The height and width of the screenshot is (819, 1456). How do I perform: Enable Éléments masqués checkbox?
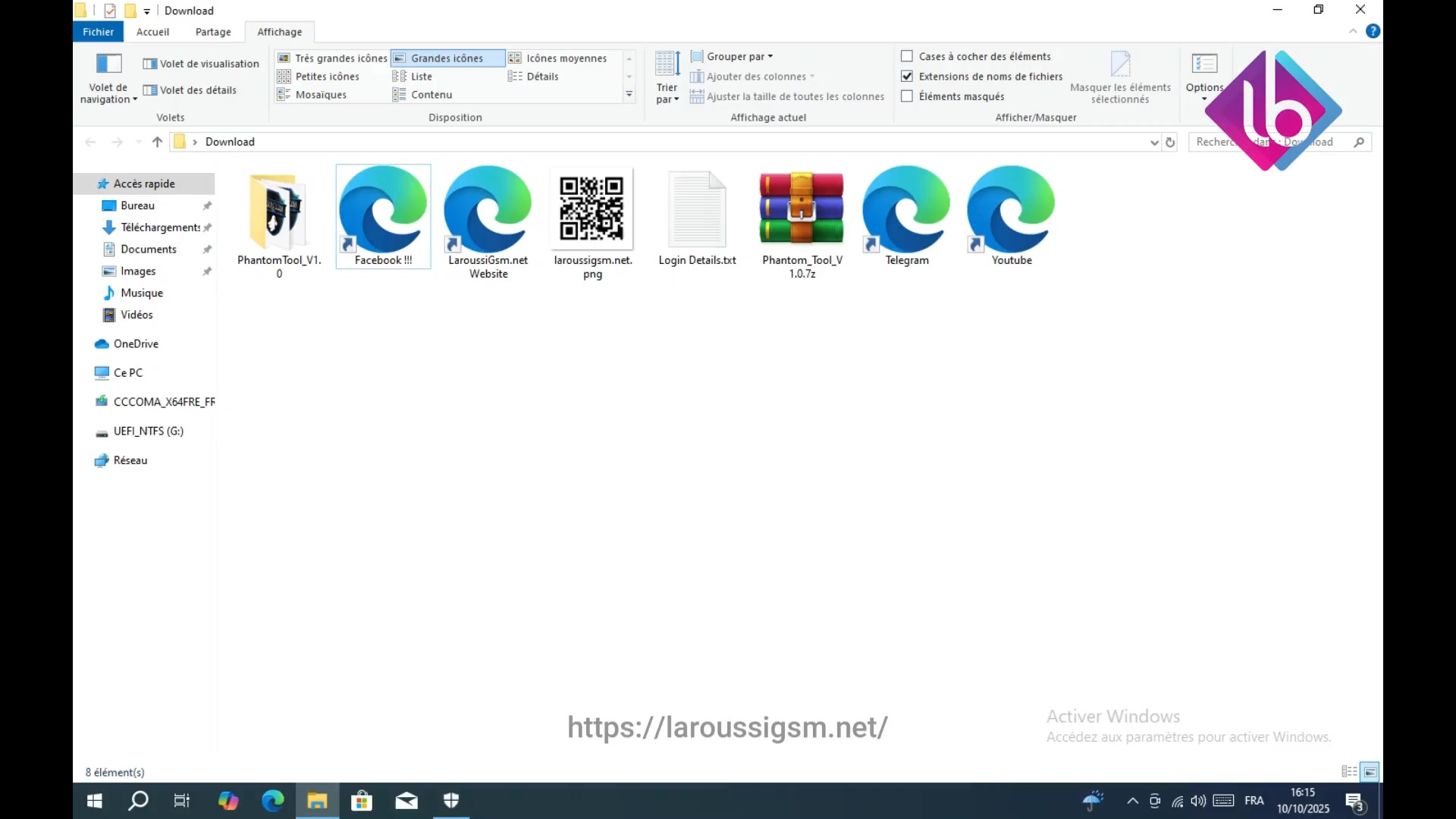pos(907,96)
